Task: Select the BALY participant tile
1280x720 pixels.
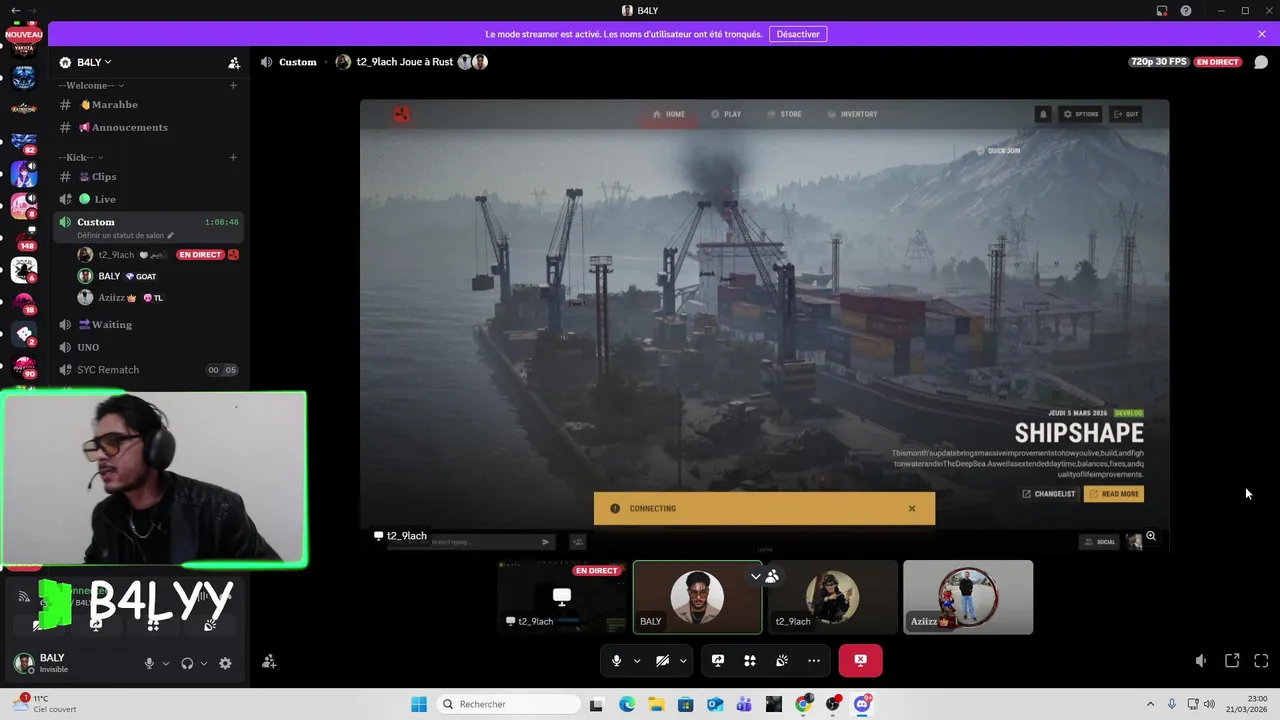Action: tap(698, 597)
